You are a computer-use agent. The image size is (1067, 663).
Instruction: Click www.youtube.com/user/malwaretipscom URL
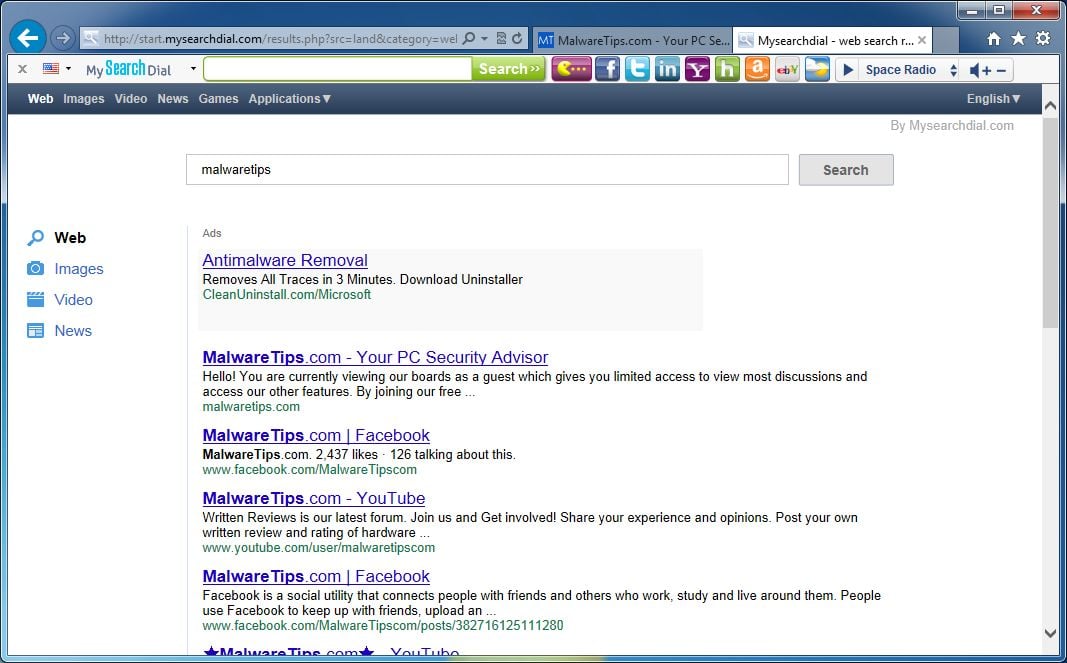point(318,547)
